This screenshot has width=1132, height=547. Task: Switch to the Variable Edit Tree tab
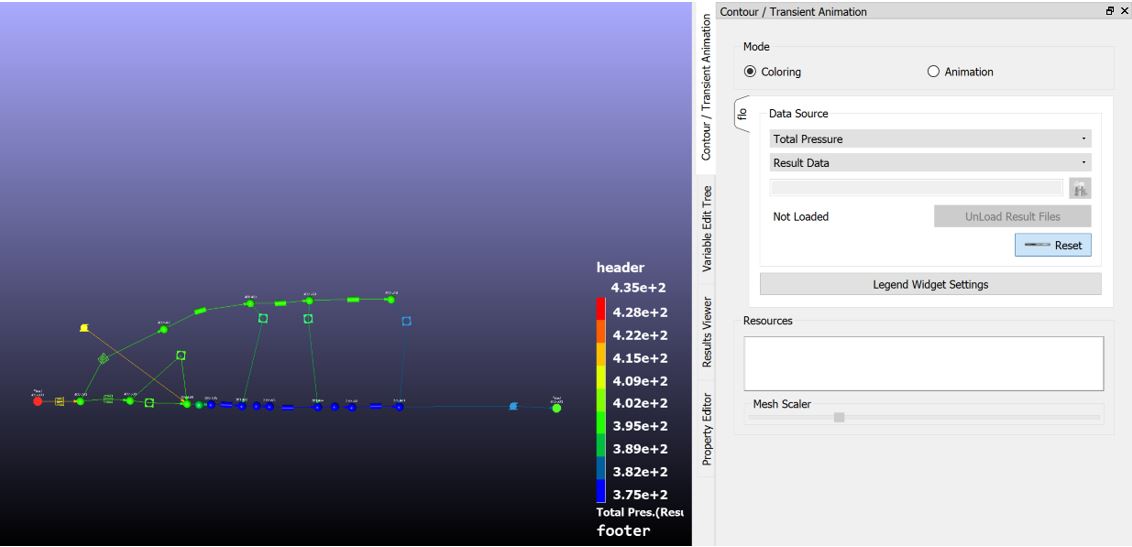point(707,229)
